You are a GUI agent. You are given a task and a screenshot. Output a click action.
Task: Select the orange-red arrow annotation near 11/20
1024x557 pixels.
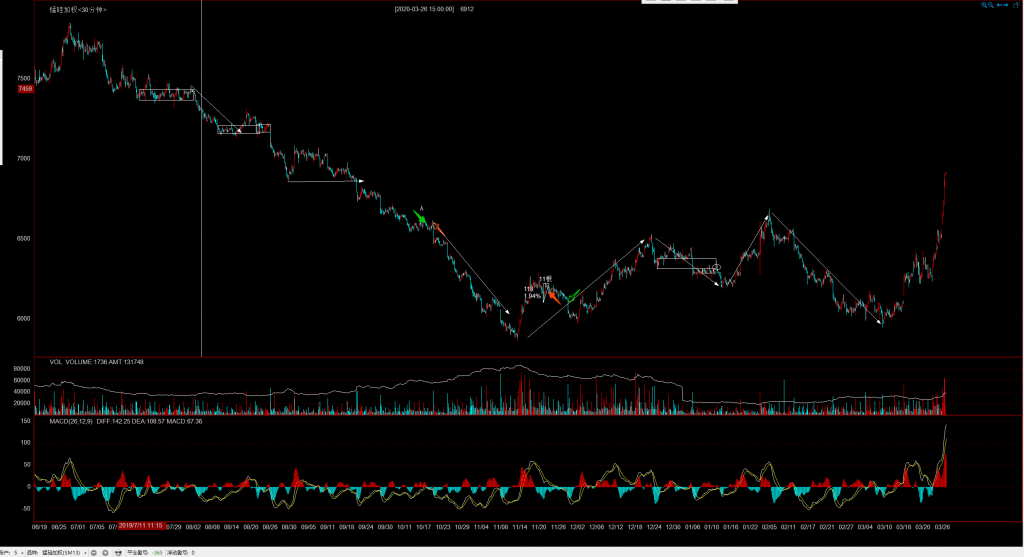click(x=553, y=297)
